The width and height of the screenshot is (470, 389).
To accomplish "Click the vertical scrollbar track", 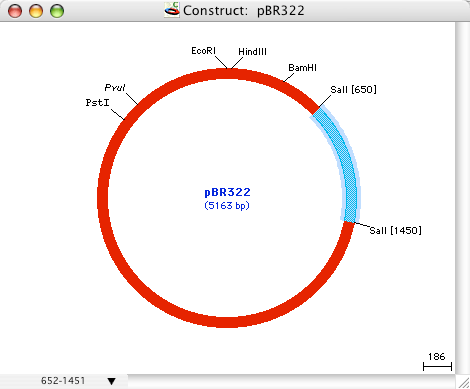I will 462,198.
